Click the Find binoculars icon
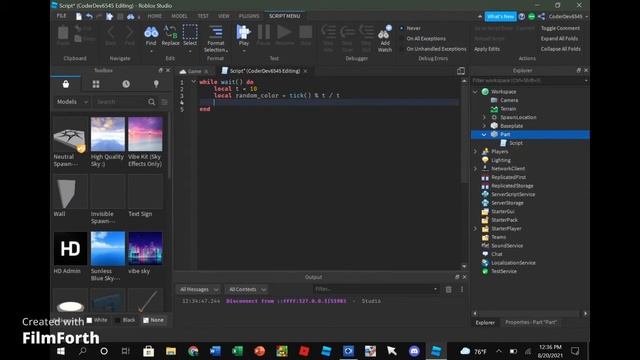The width and height of the screenshot is (640, 360). tap(151, 32)
